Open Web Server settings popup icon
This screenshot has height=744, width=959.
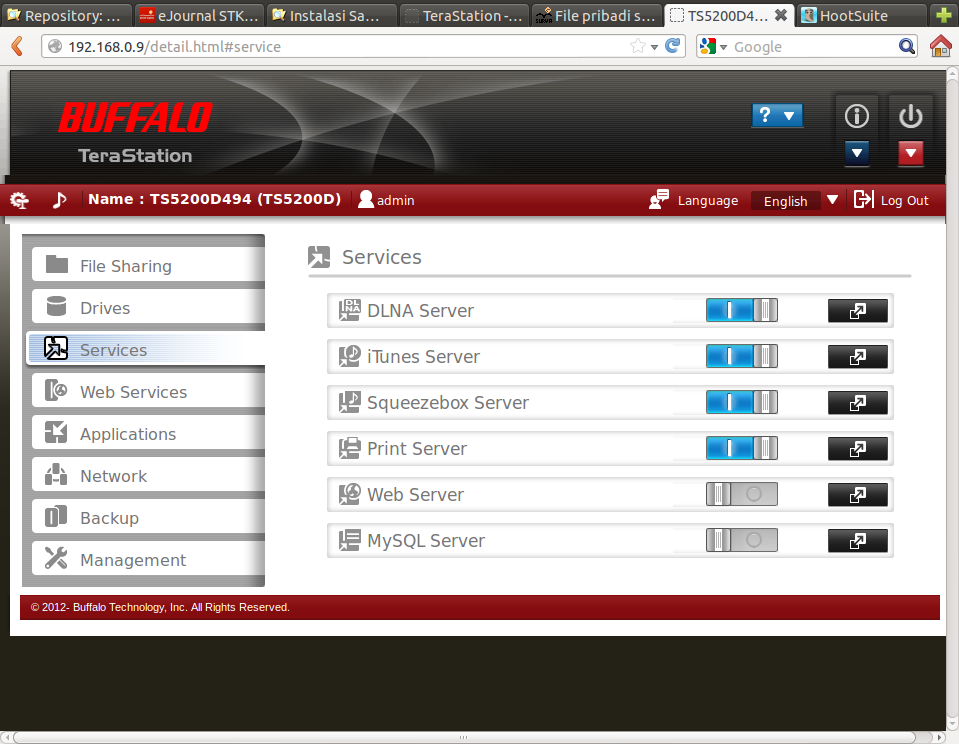pyautogui.click(x=857, y=494)
